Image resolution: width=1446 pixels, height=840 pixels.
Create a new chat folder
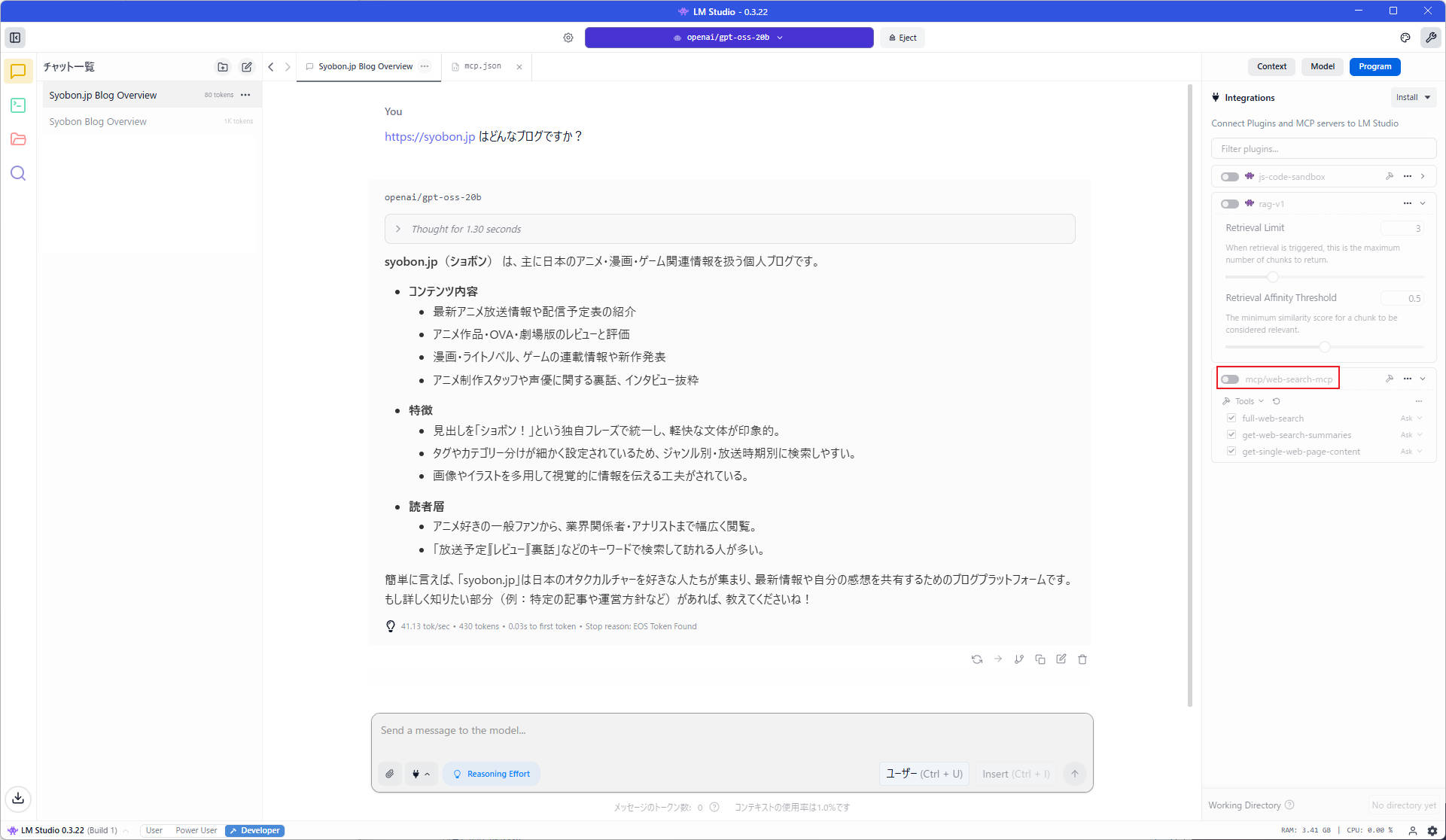223,67
